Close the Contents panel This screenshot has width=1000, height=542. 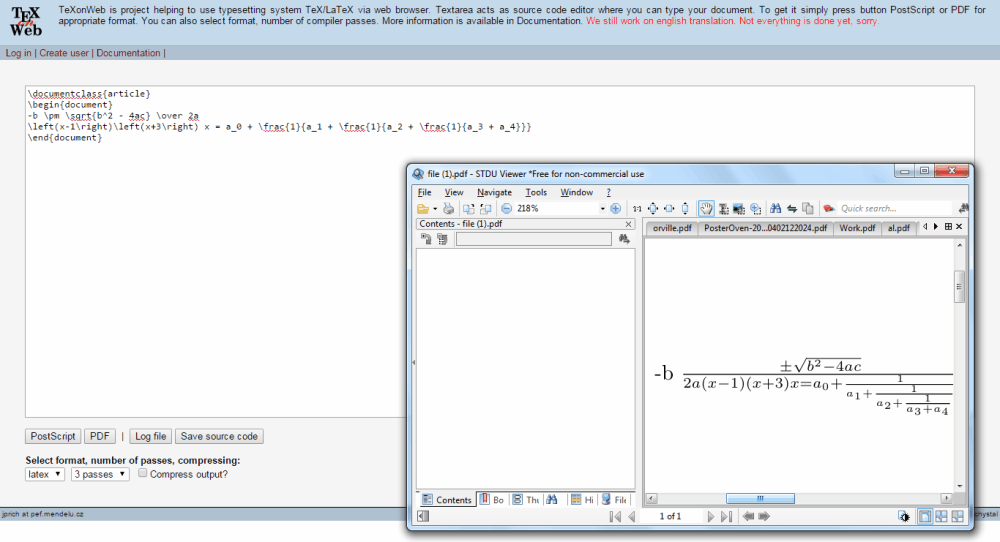(628, 224)
